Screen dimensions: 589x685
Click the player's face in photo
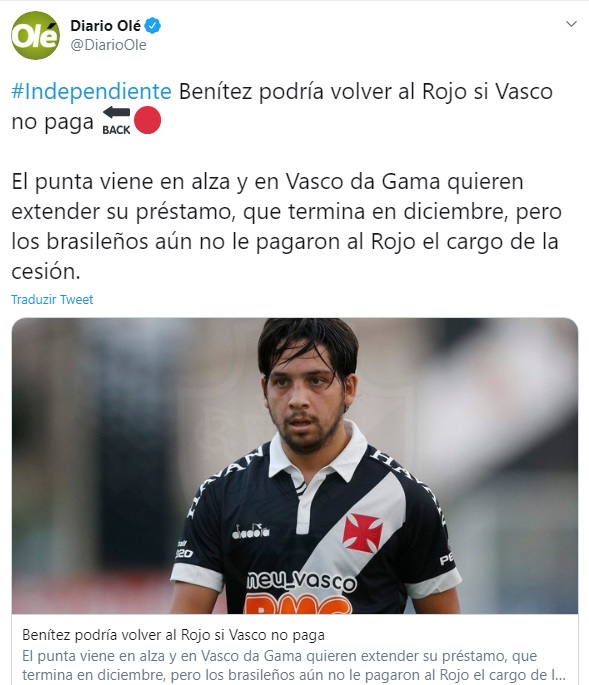(x=306, y=398)
